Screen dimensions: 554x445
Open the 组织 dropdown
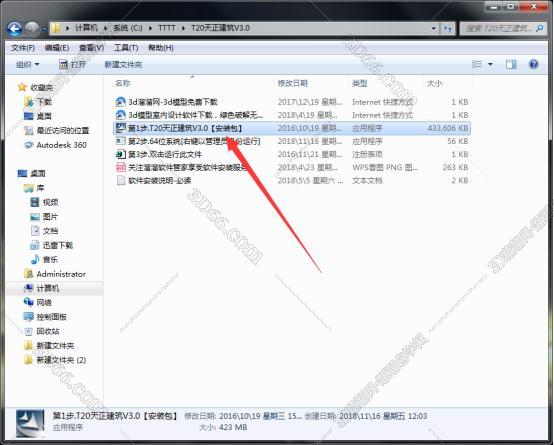[x=28, y=65]
